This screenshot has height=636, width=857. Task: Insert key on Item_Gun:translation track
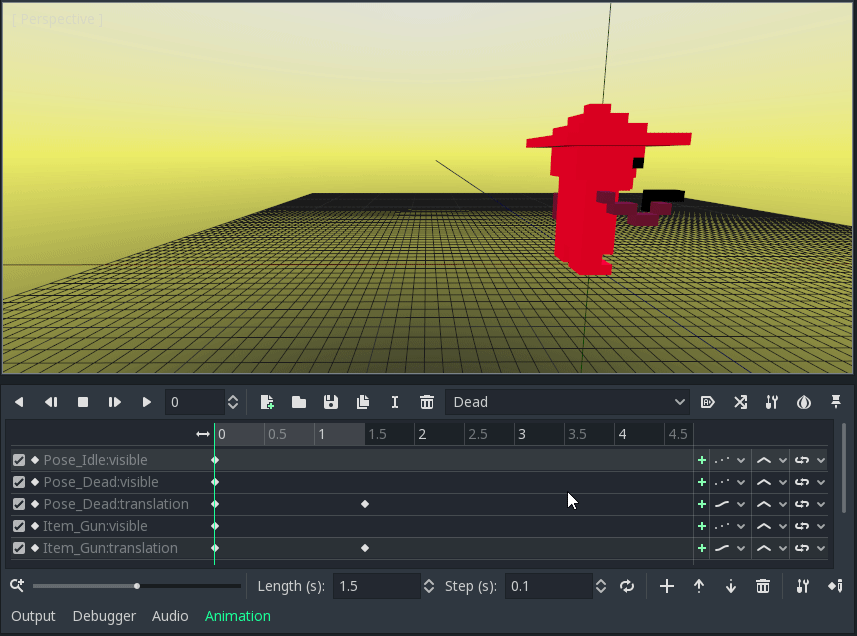pos(702,548)
